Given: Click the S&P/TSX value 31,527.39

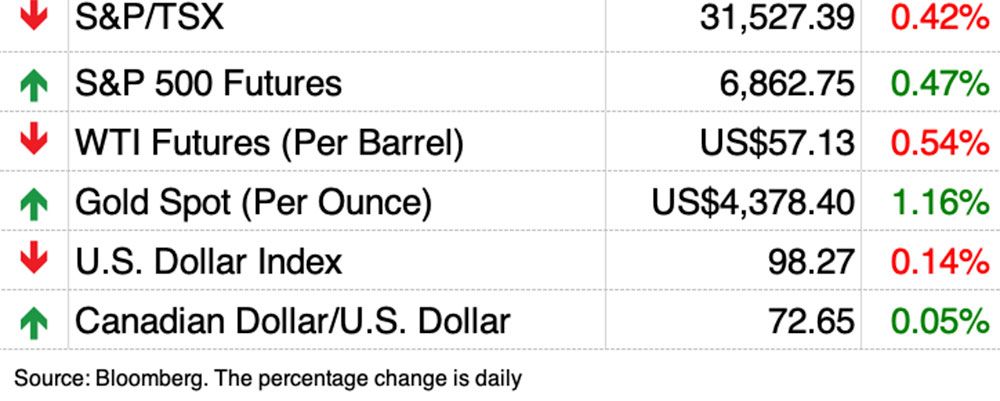Looking at the screenshot, I should pos(777,18).
